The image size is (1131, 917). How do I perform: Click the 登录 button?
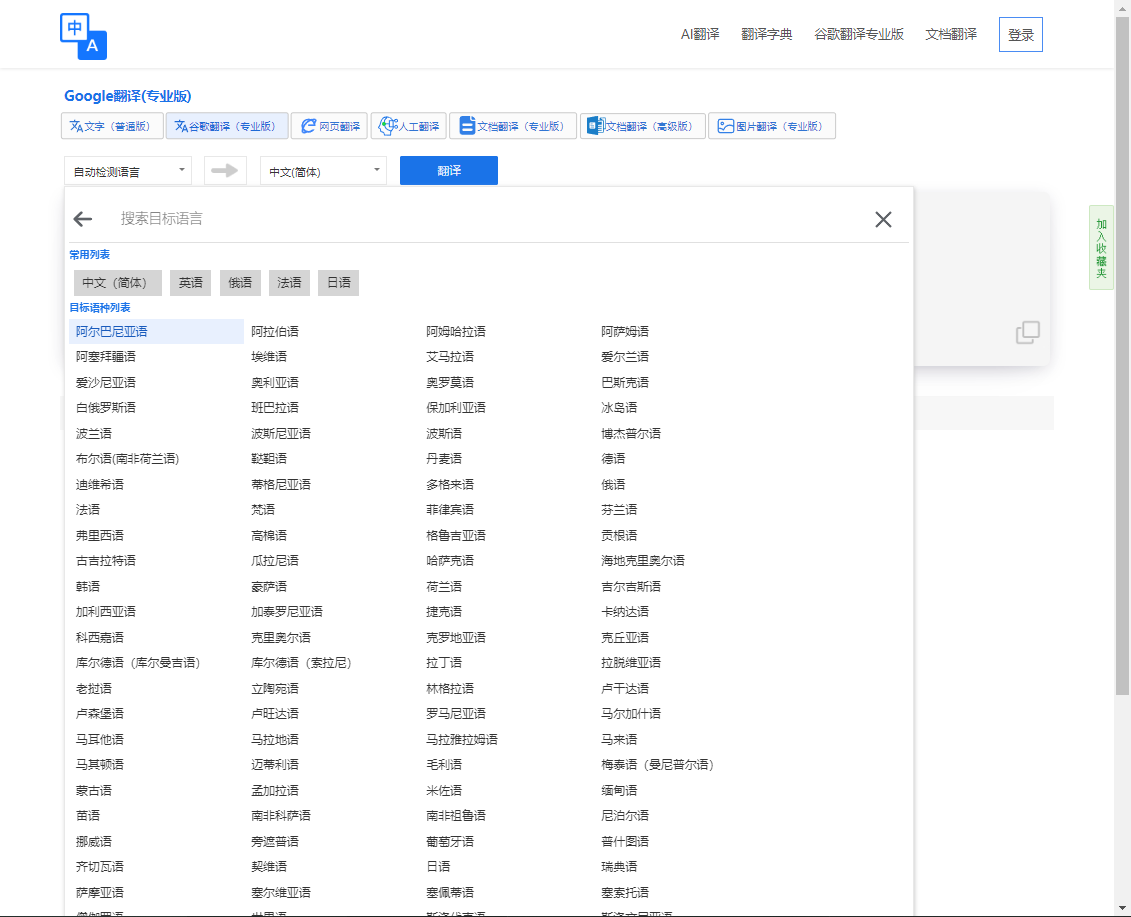[1021, 35]
